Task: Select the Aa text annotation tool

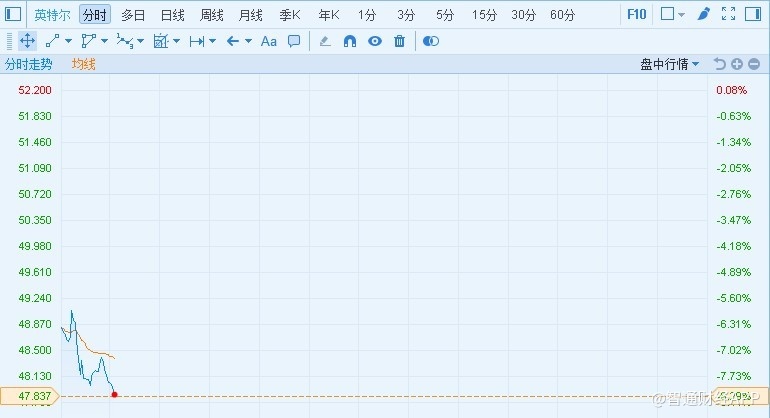Action: point(269,41)
